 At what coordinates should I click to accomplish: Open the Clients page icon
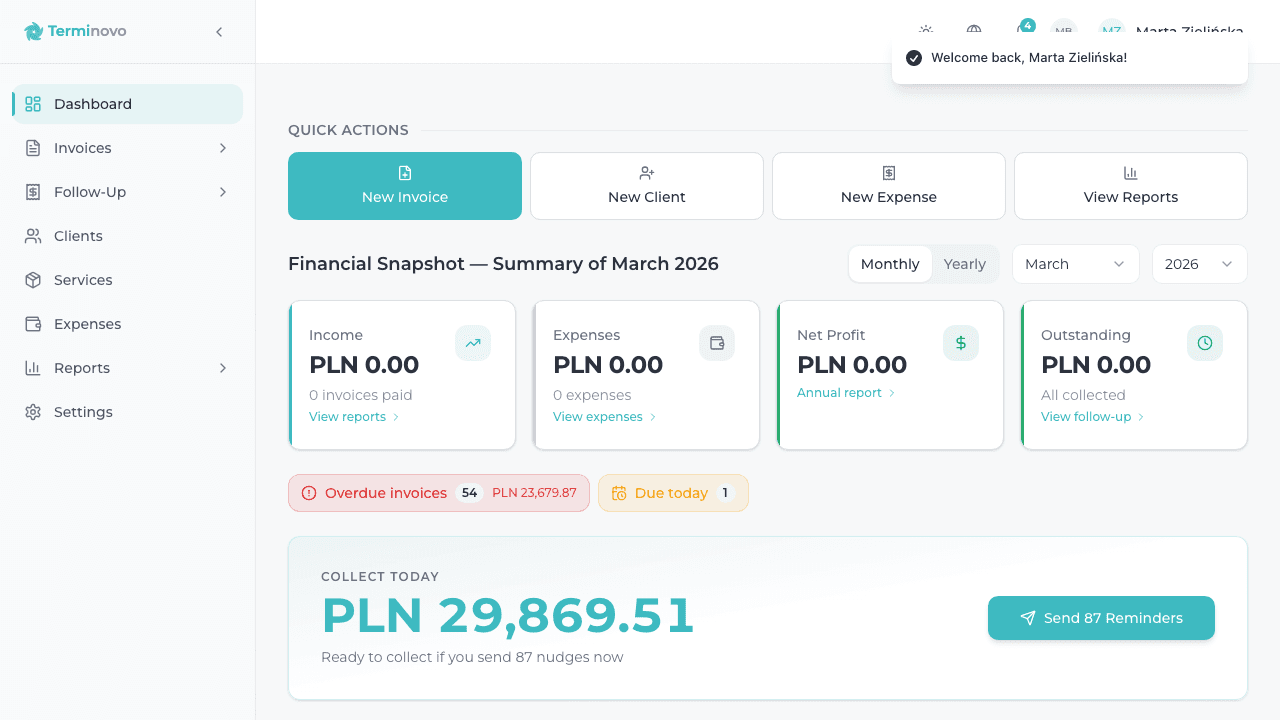click(x=33, y=236)
